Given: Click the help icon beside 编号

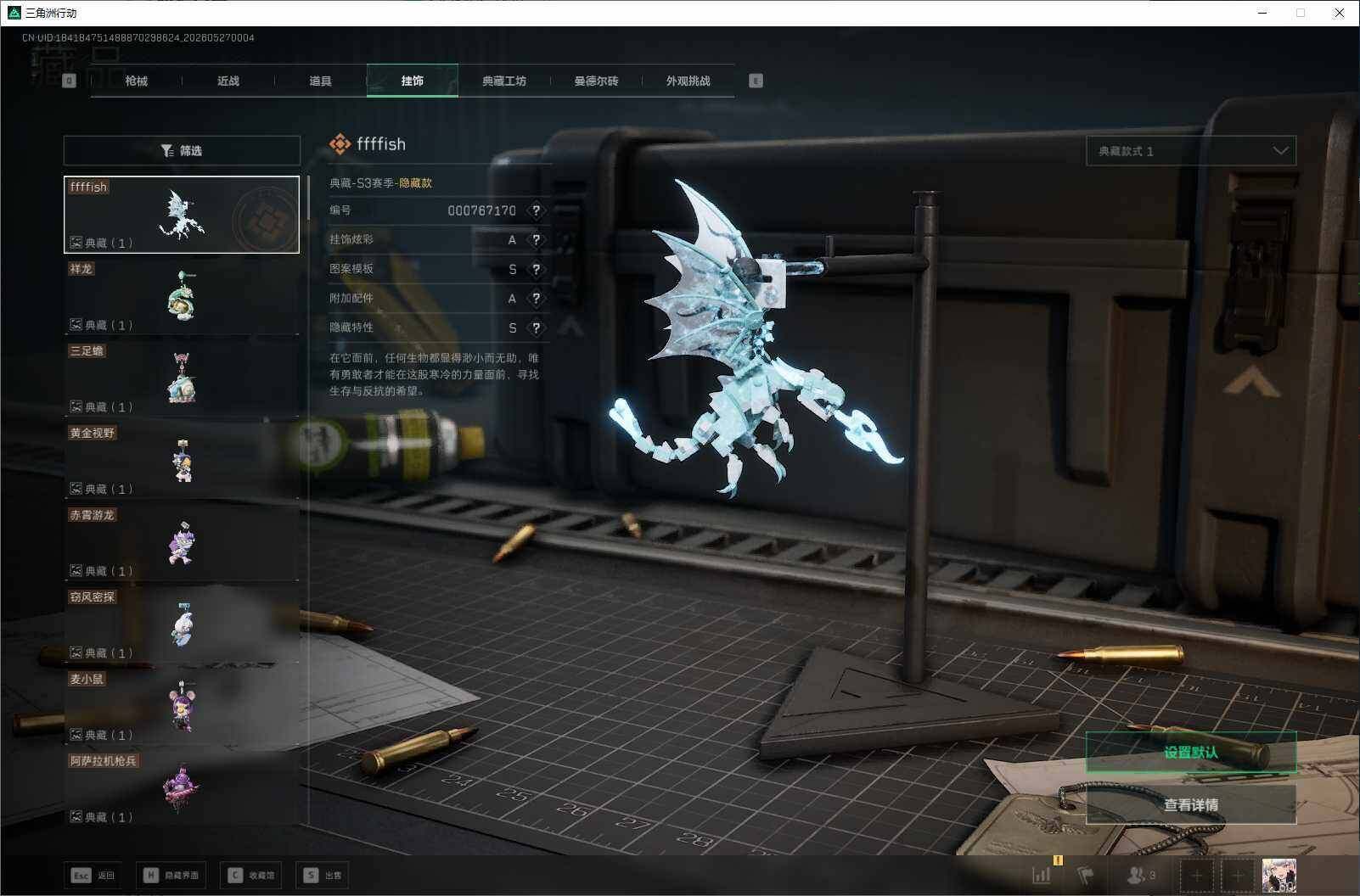Looking at the screenshot, I should tap(536, 210).
